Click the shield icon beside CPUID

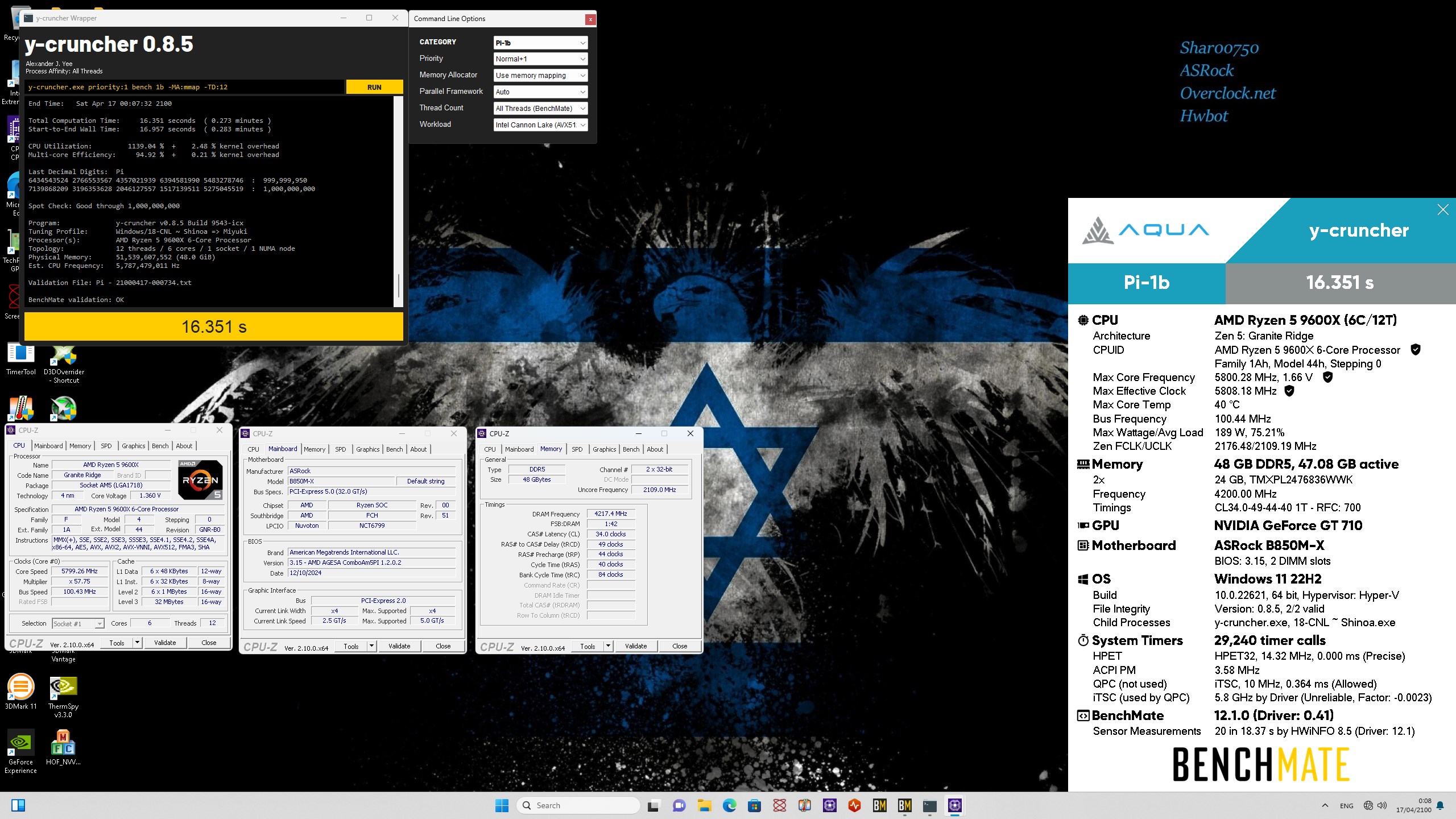pyautogui.click(x=1416, y=350)
